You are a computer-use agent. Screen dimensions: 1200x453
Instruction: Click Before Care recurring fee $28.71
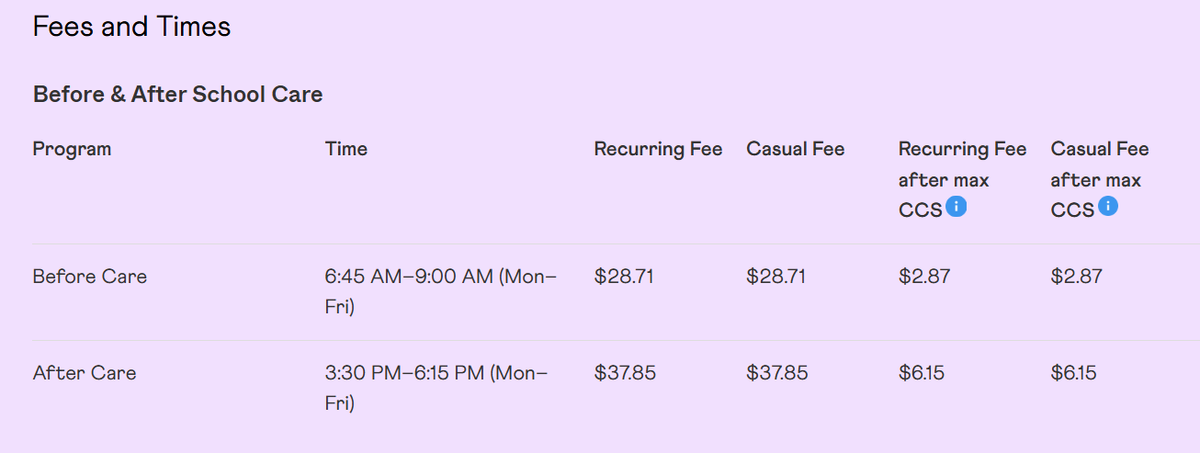(624, 277)
